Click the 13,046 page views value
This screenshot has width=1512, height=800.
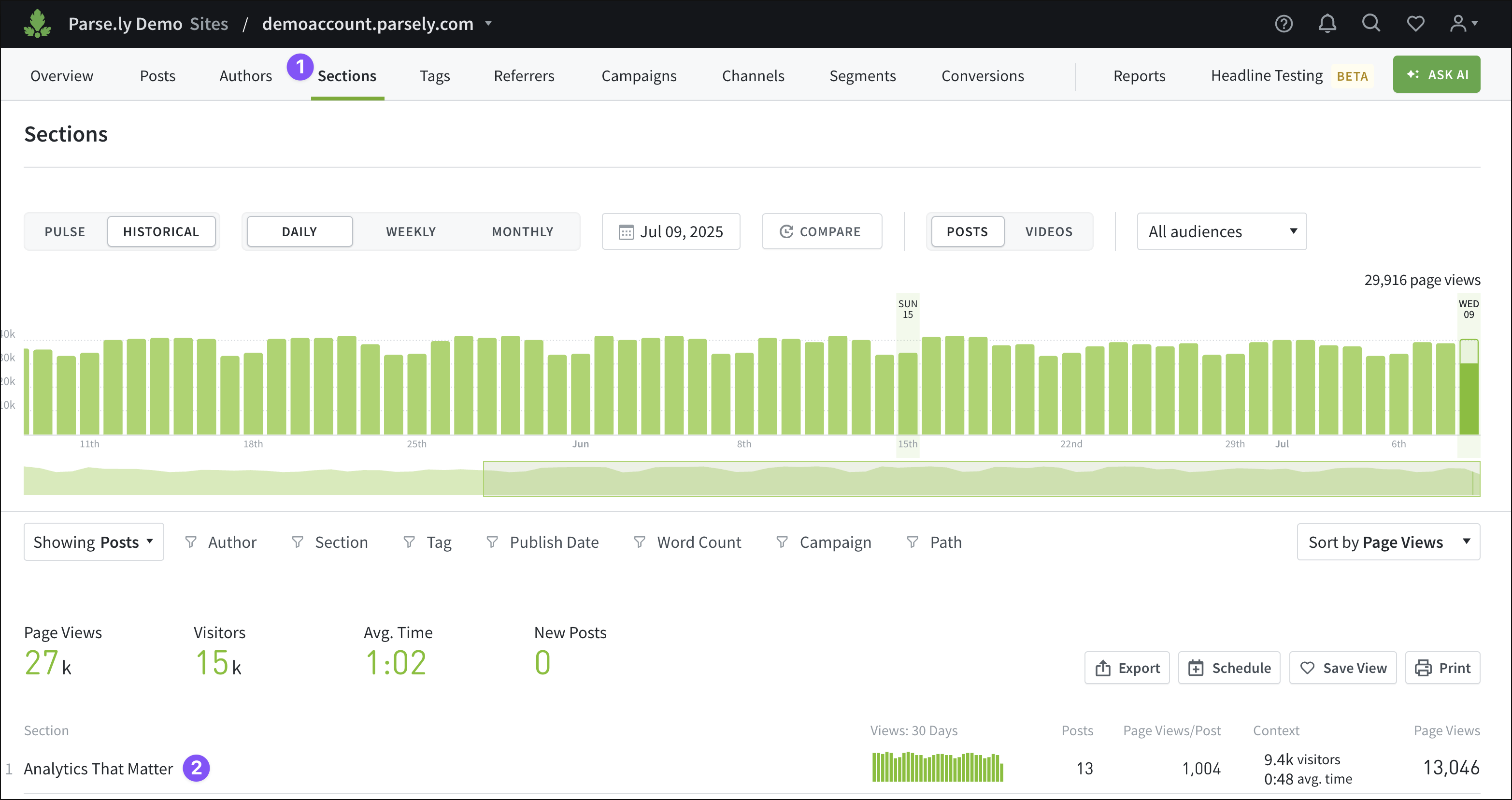[1452, 768]
